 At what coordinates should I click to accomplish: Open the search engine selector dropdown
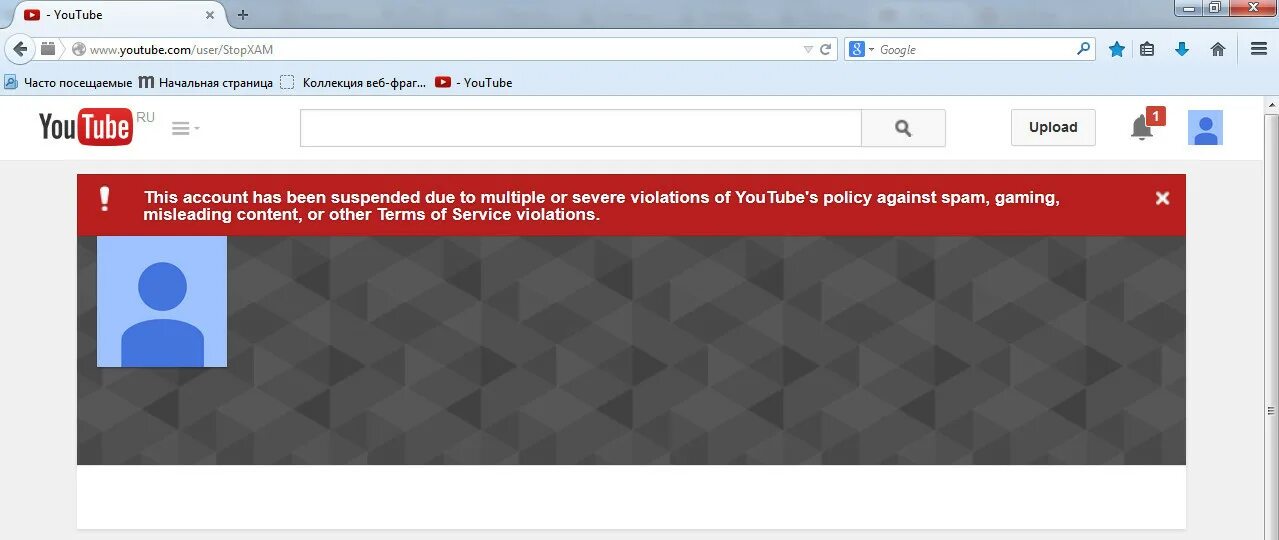point(861,49)
